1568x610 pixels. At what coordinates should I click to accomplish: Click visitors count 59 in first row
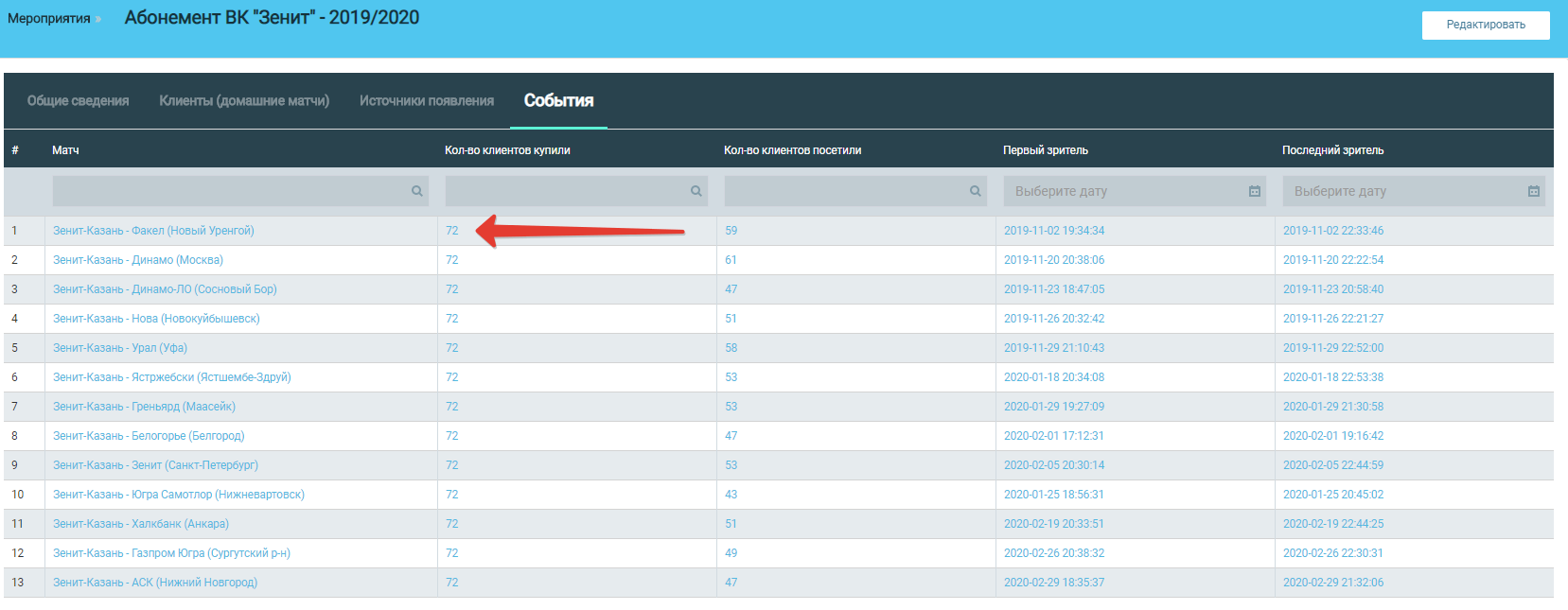point(731,231)
